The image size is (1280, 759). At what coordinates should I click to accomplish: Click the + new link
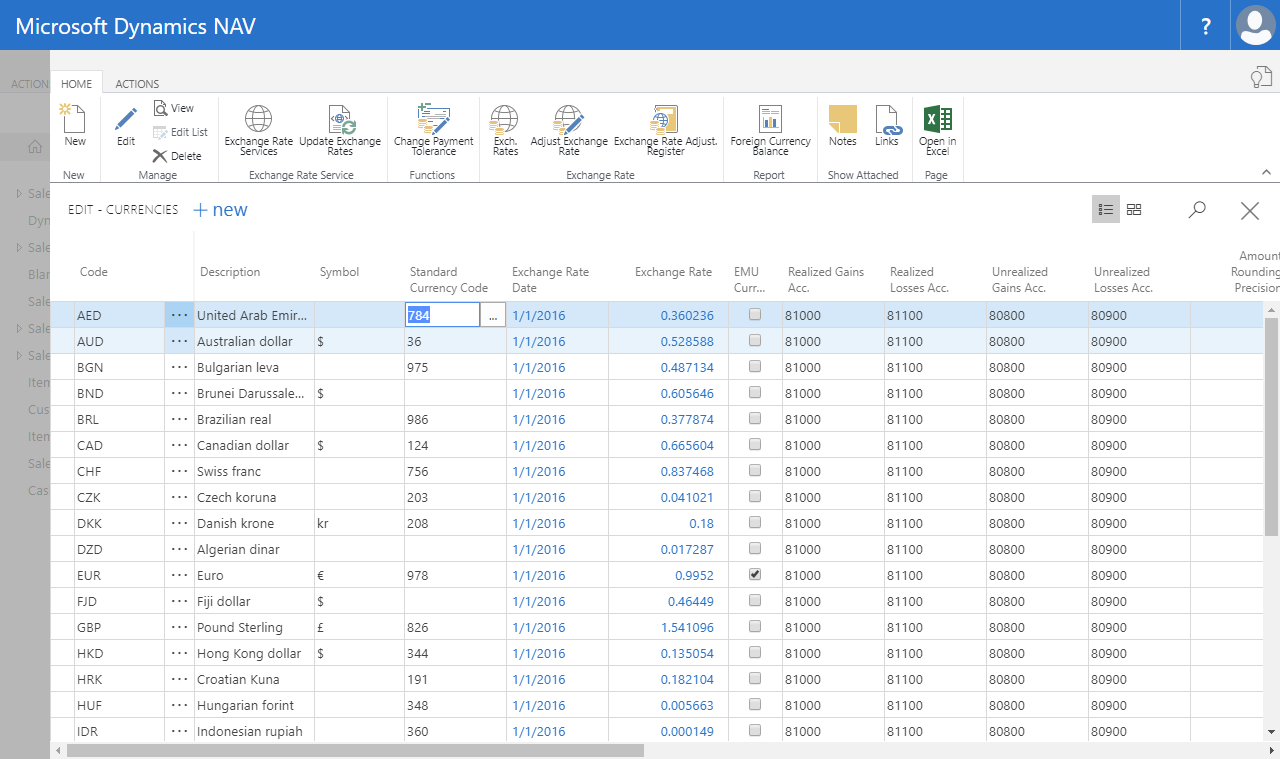(x=220, y=210)
